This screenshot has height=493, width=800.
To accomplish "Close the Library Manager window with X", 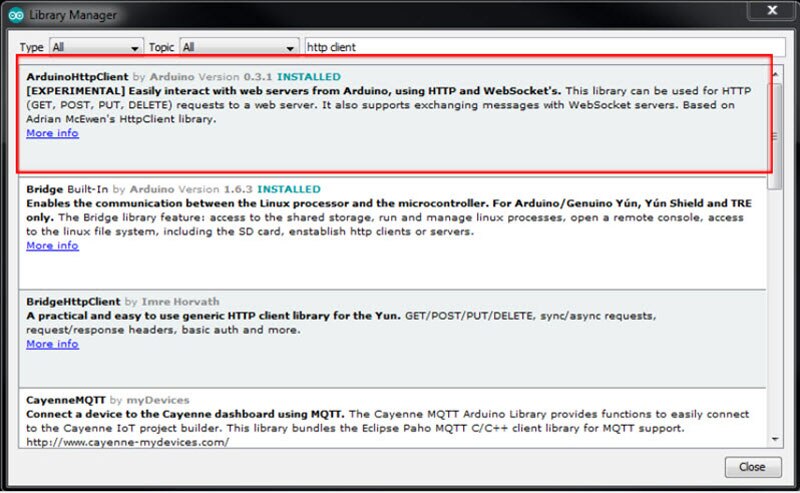I will (x=767, y=11).
